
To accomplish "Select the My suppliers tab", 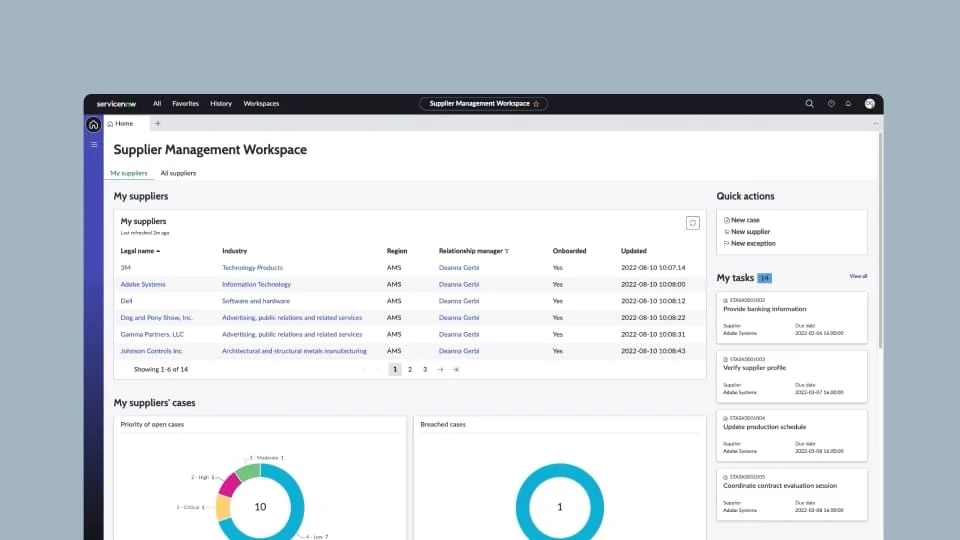I will coord(129,173).
